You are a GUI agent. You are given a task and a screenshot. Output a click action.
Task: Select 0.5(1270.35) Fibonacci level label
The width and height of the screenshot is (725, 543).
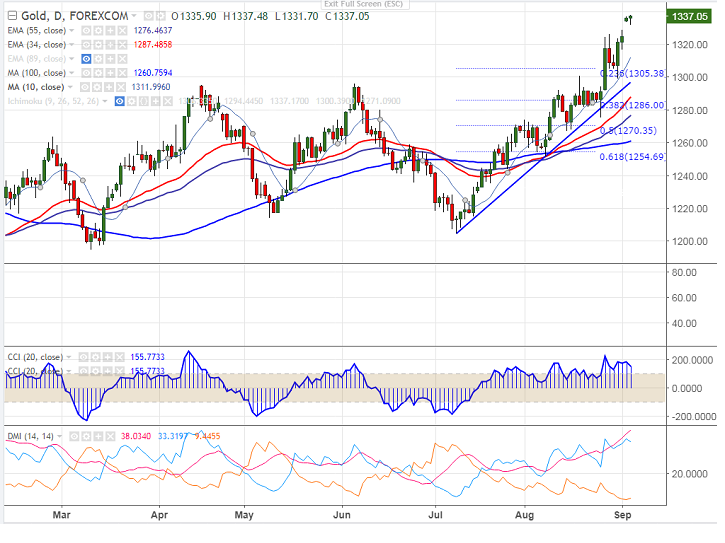point(628,131)
